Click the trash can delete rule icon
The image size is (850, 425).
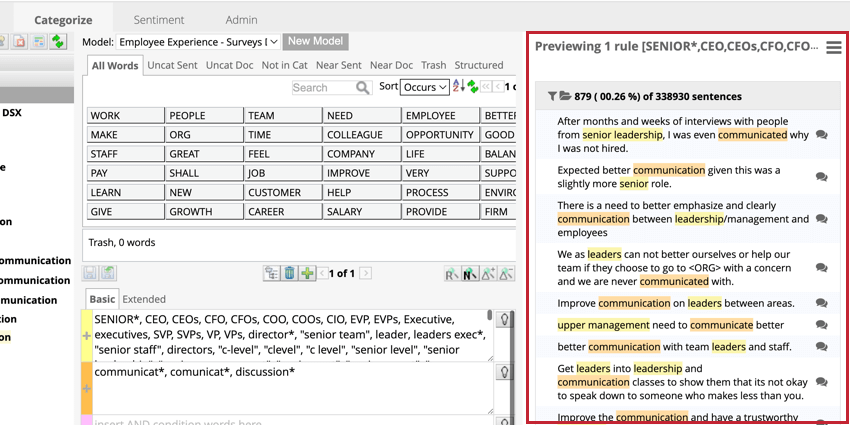pos(289,273)
